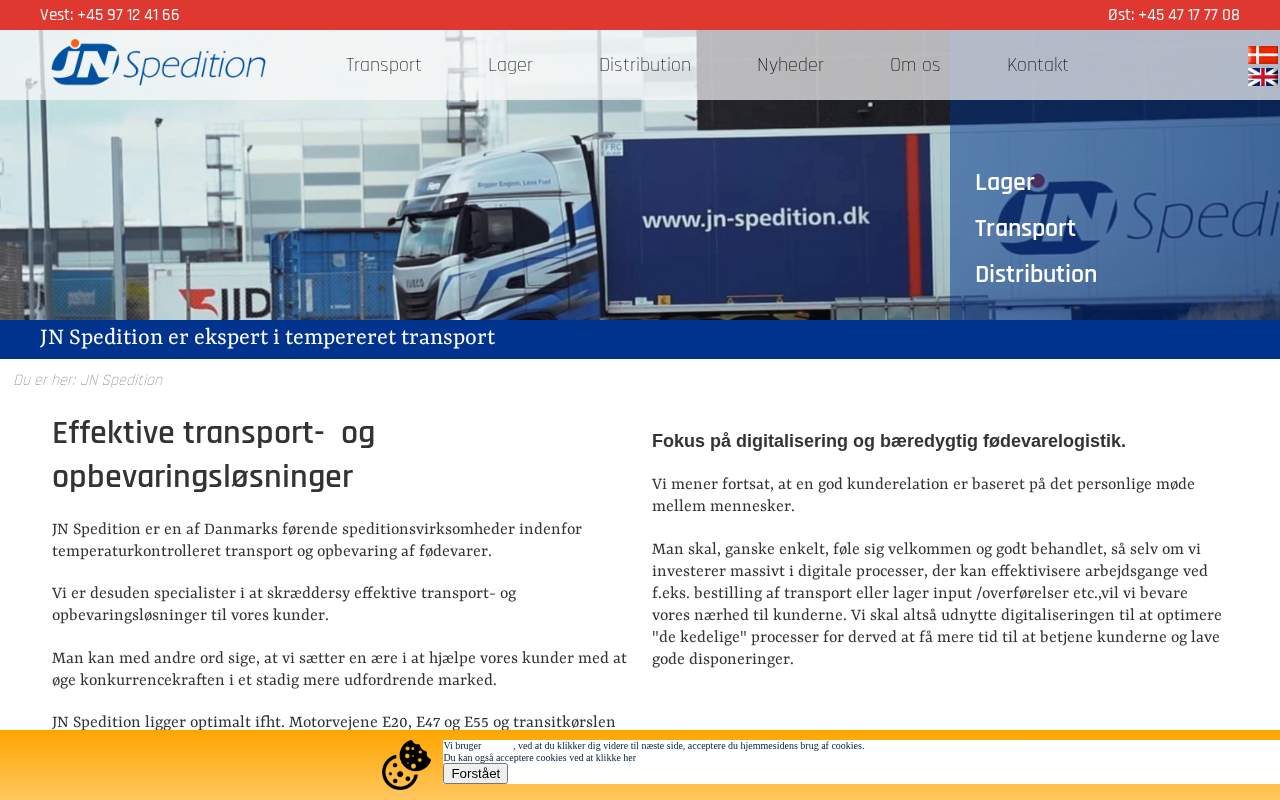The height and width of the screenshot is (800, 1280).
Task: Switch language with the British flag
Action: (1263, 77)
